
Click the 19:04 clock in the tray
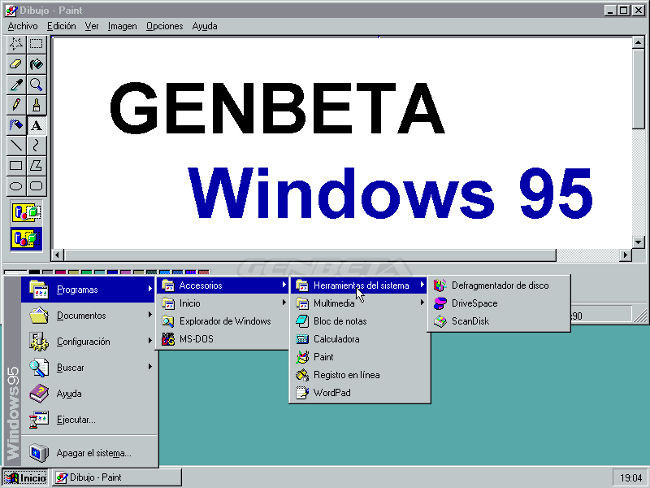point(631,478)
